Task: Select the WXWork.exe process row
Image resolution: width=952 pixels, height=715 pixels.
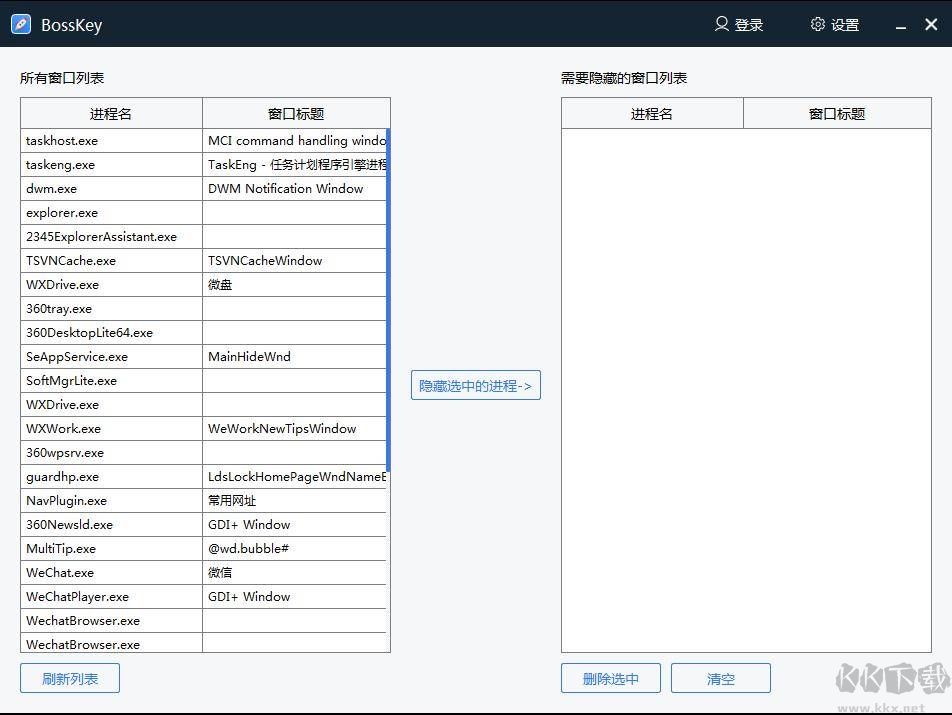Action: coord(110,428)
